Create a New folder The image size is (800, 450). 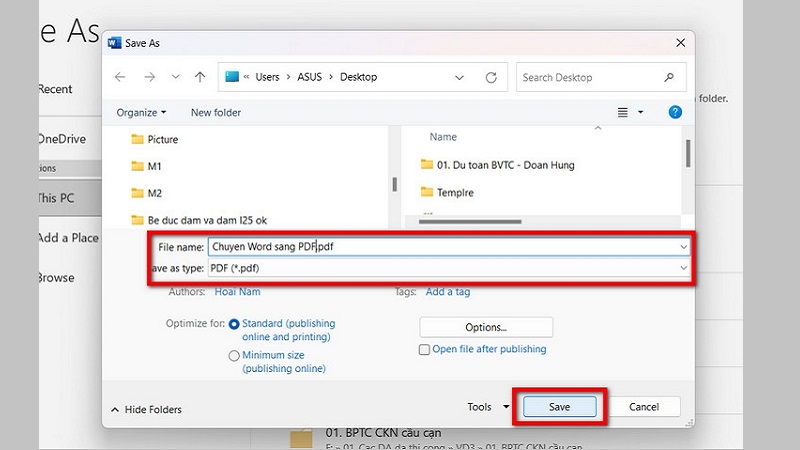tap(216, 113)
